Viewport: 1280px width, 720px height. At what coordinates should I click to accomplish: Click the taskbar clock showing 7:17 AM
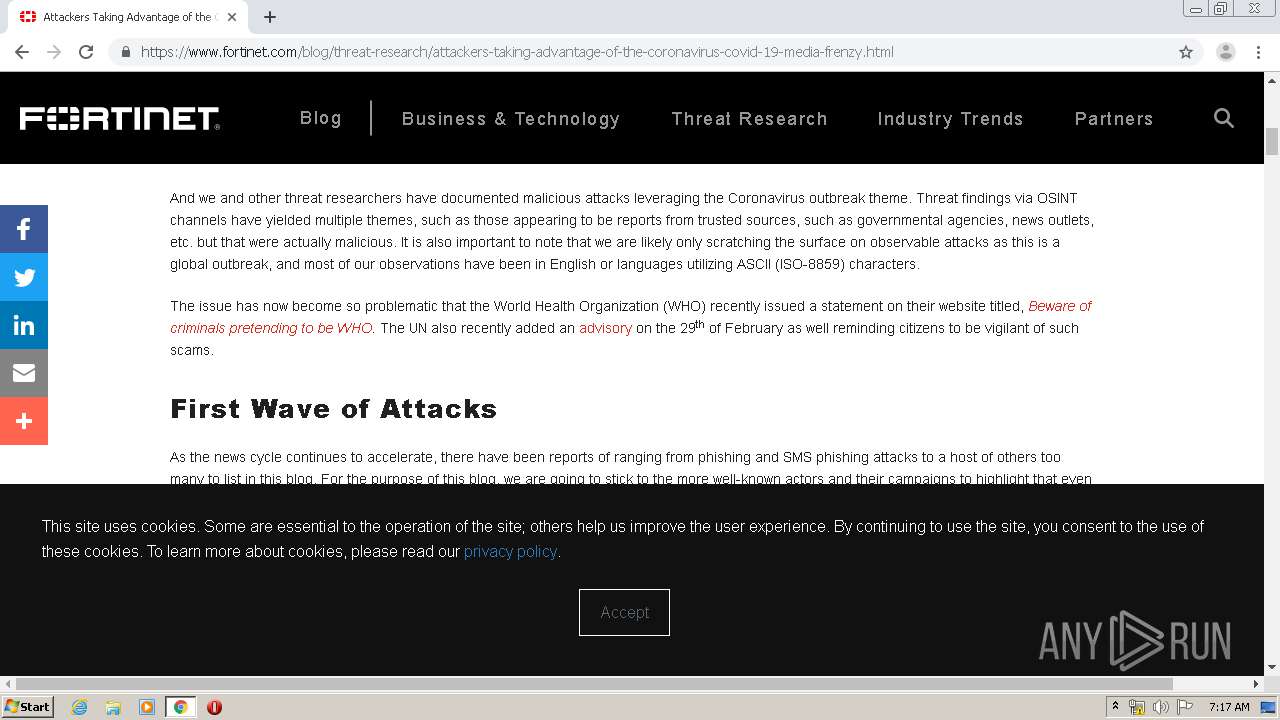1229,707
